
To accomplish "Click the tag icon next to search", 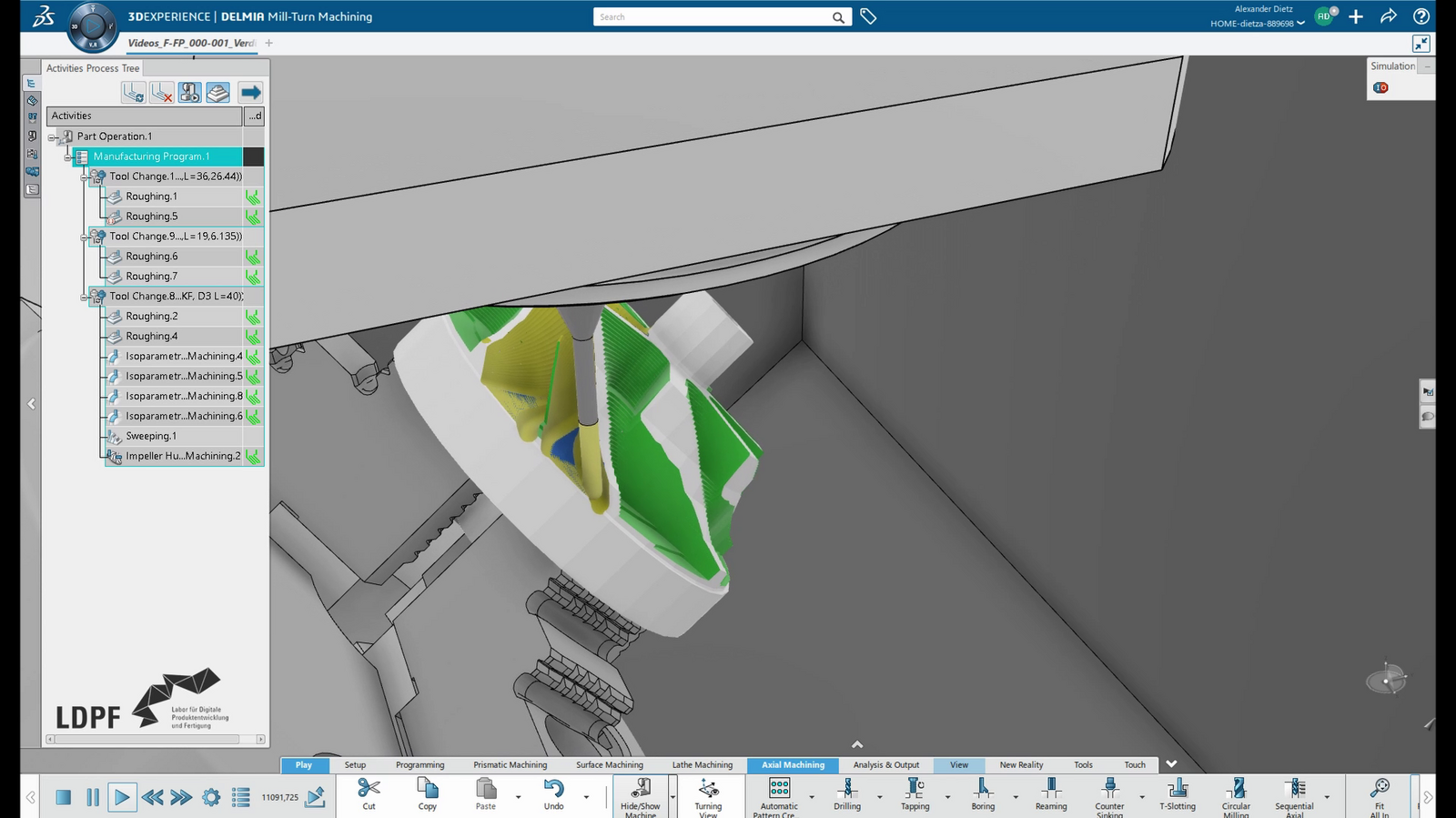I will [x=868, y=16].
